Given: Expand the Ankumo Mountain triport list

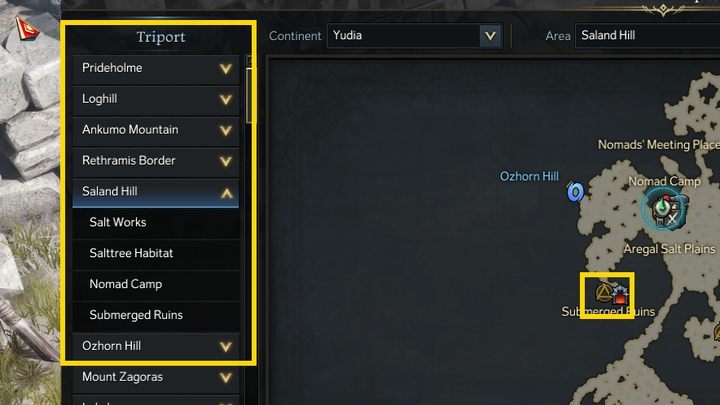Looking at the screenshot, I should click(x=226, y=130).
